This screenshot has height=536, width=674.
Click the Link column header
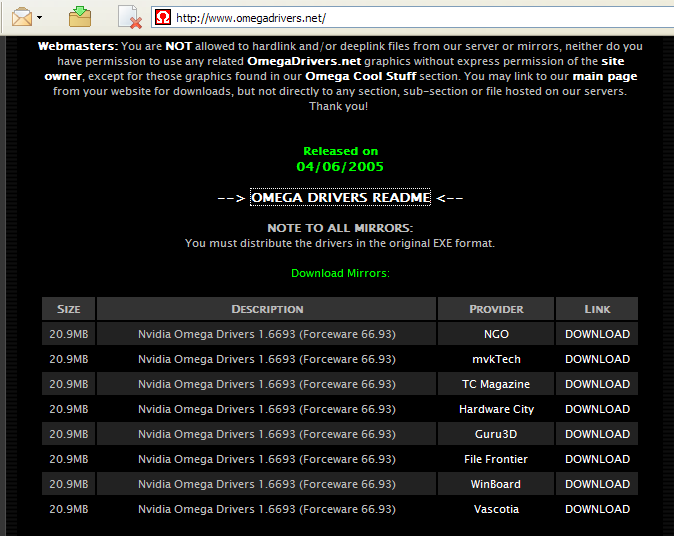pos(597,309)
